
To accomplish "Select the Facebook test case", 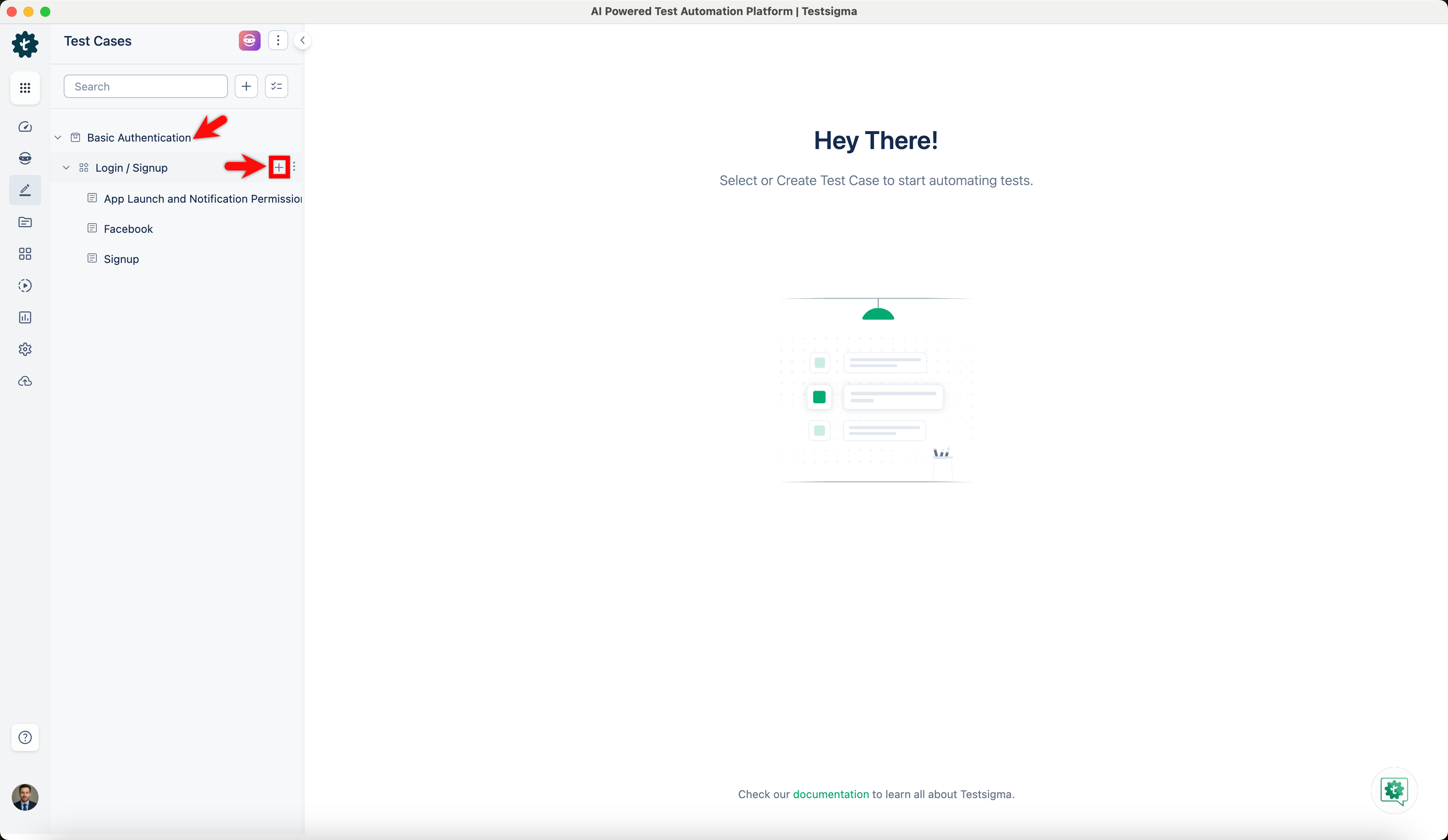I will (128, 229).
